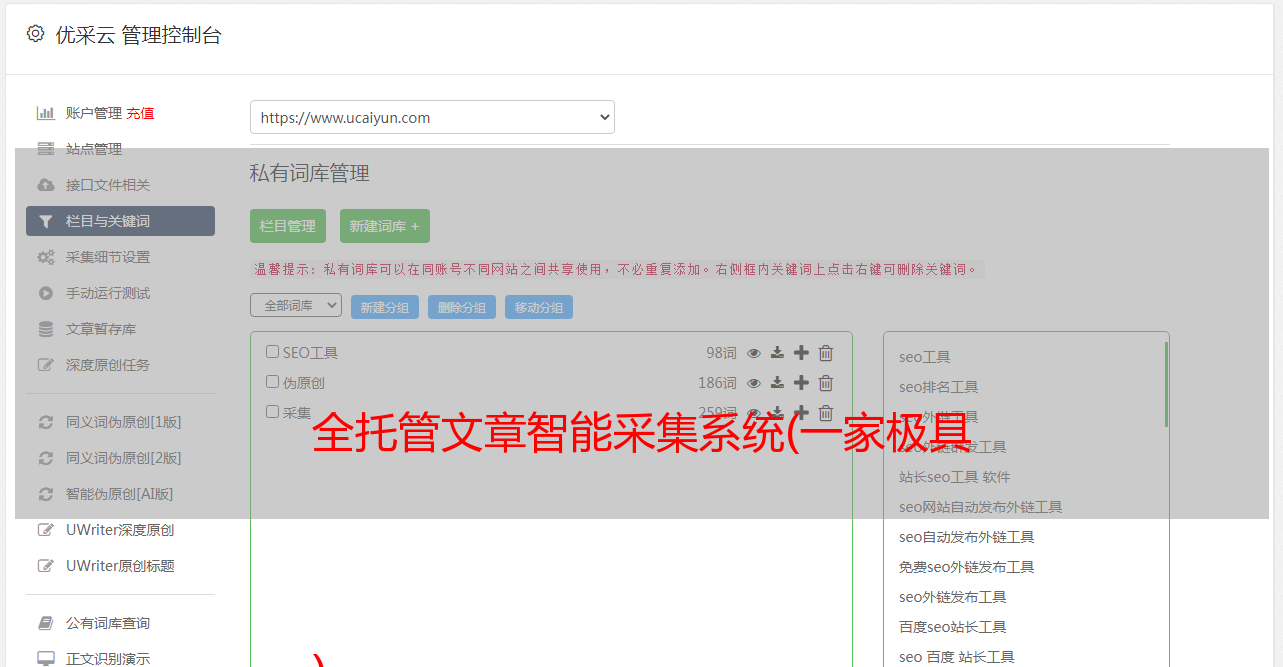
Task: Download the SEO工具 word library
Action: (777, 353)
